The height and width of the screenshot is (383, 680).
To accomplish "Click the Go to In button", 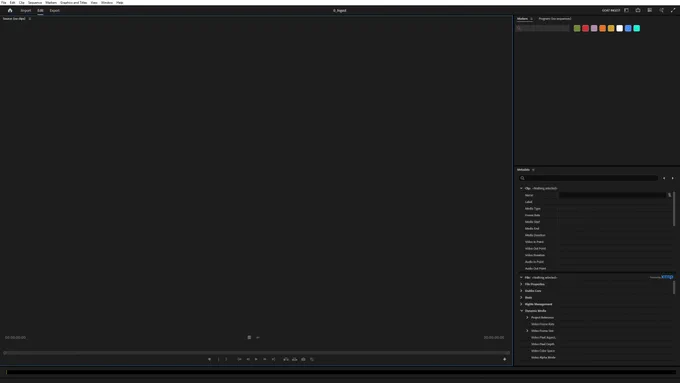I will 239,359.
